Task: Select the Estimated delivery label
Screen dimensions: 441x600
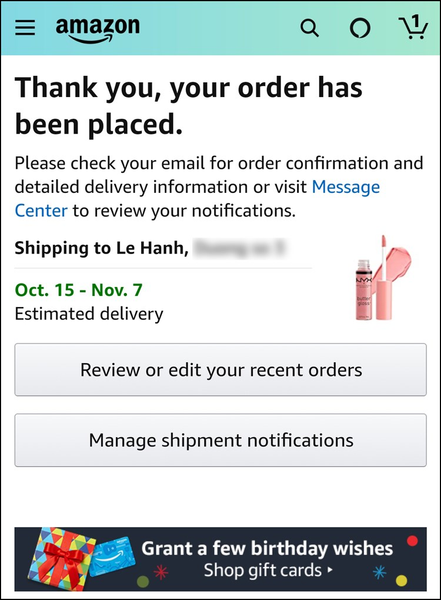Action: 89,314
